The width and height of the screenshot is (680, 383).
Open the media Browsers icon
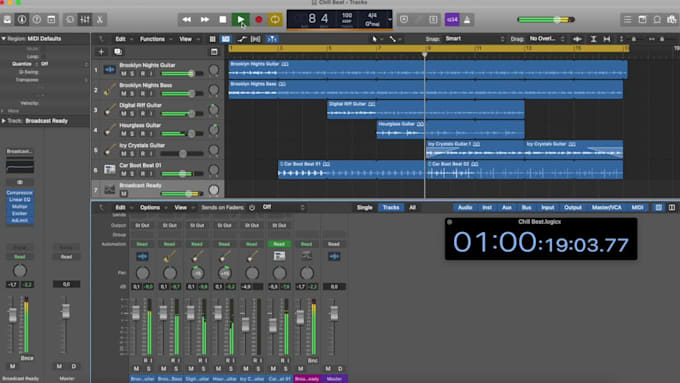(672, 20)
